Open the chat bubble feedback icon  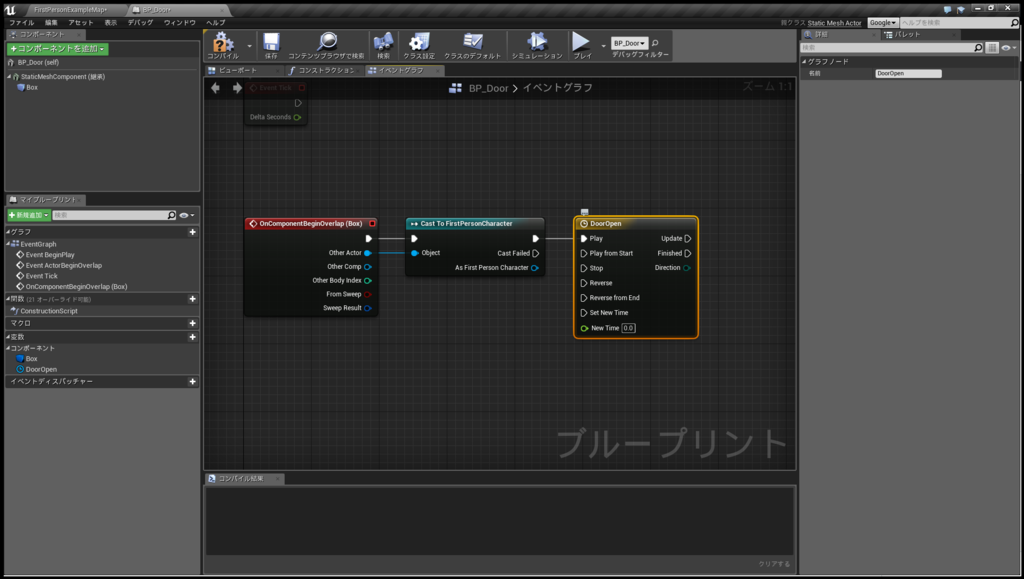click(x=947, y=10)
